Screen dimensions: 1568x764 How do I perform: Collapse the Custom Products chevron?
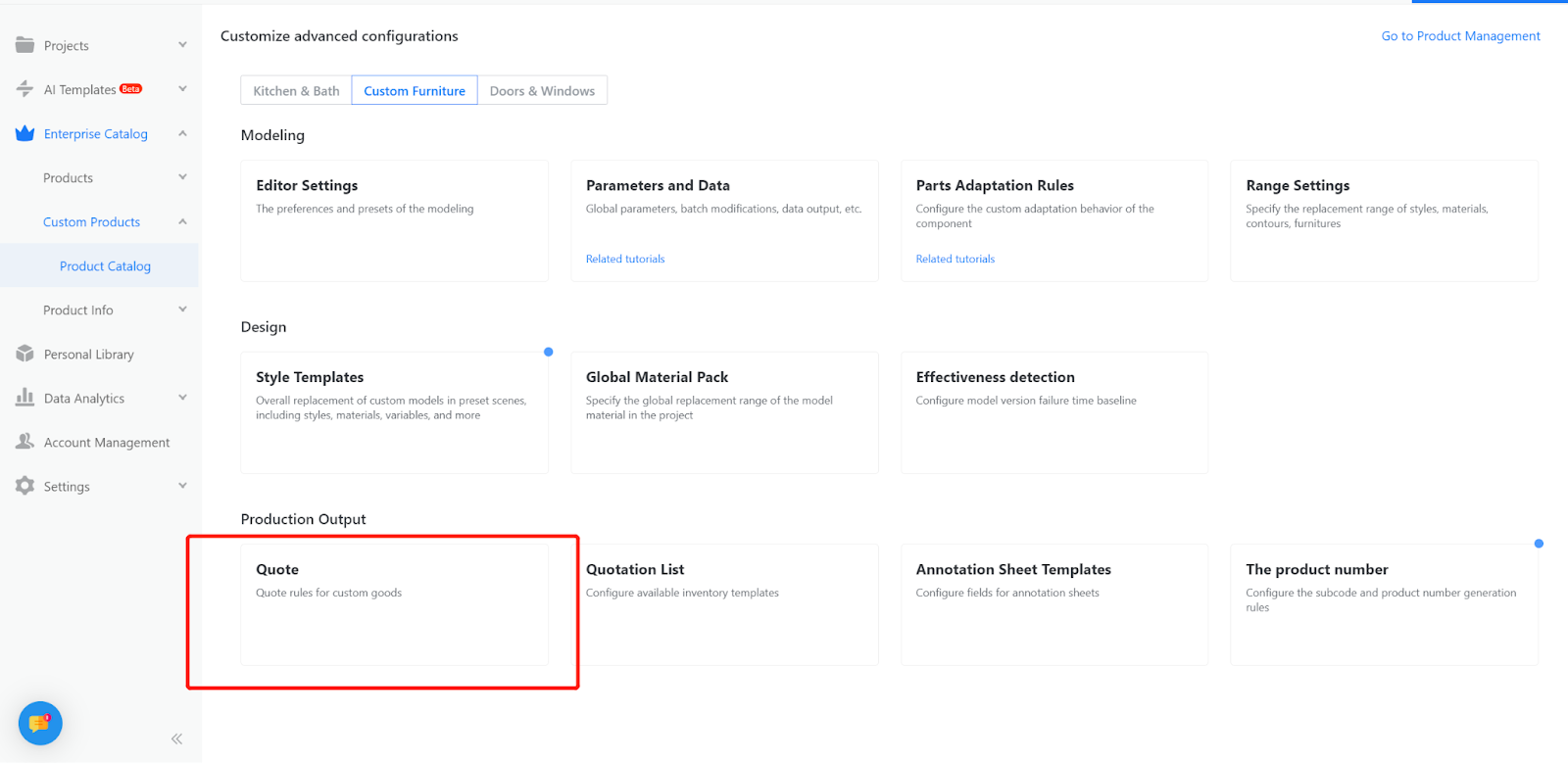[x=182, y=221]
